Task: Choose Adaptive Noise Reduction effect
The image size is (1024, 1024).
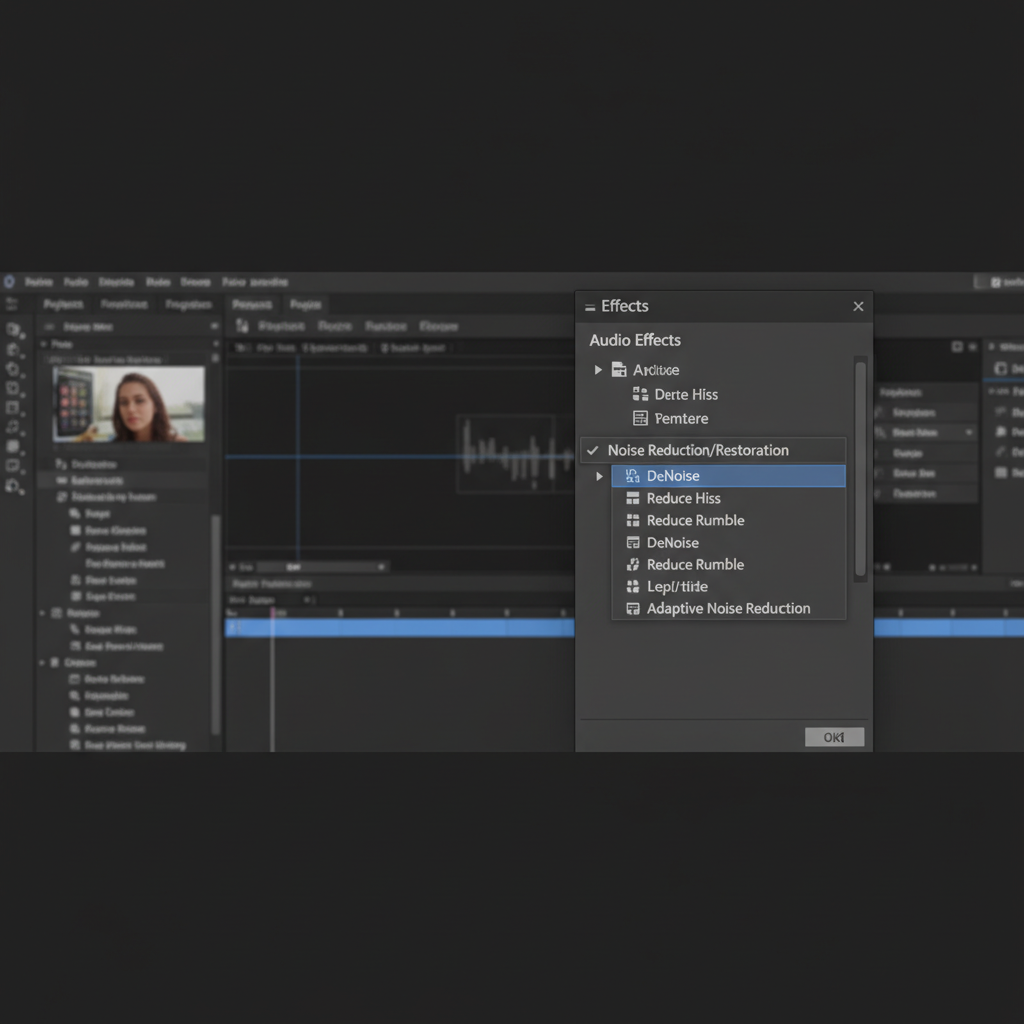Action: [x=728, y=609]
